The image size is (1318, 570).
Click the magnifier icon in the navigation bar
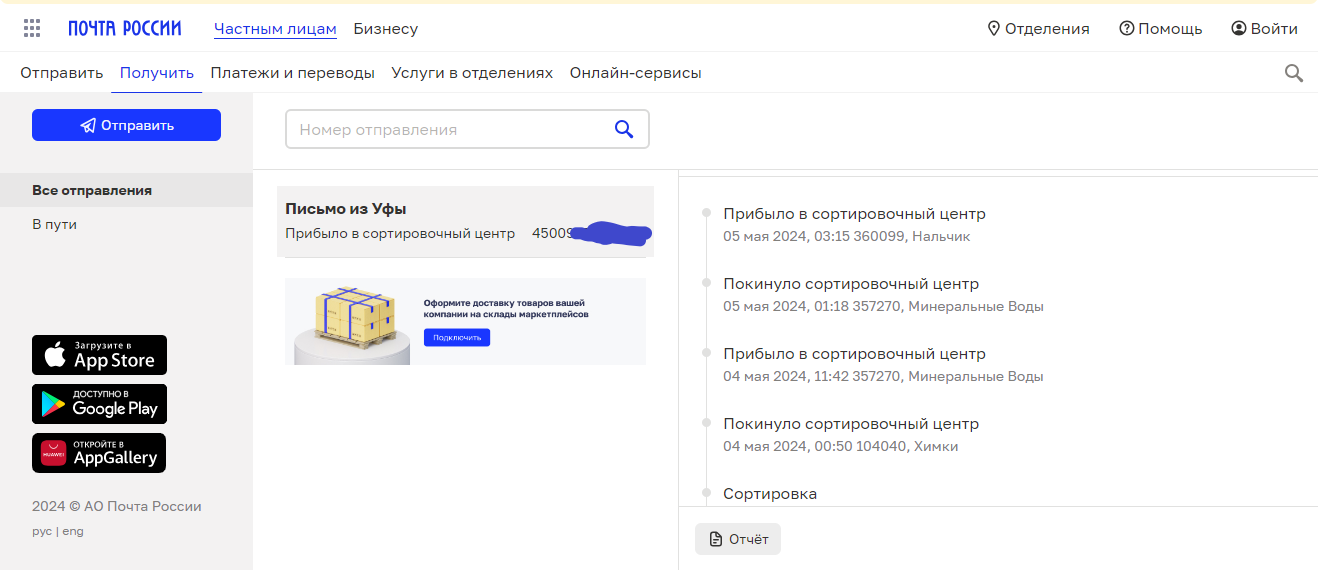(1294, 73)
